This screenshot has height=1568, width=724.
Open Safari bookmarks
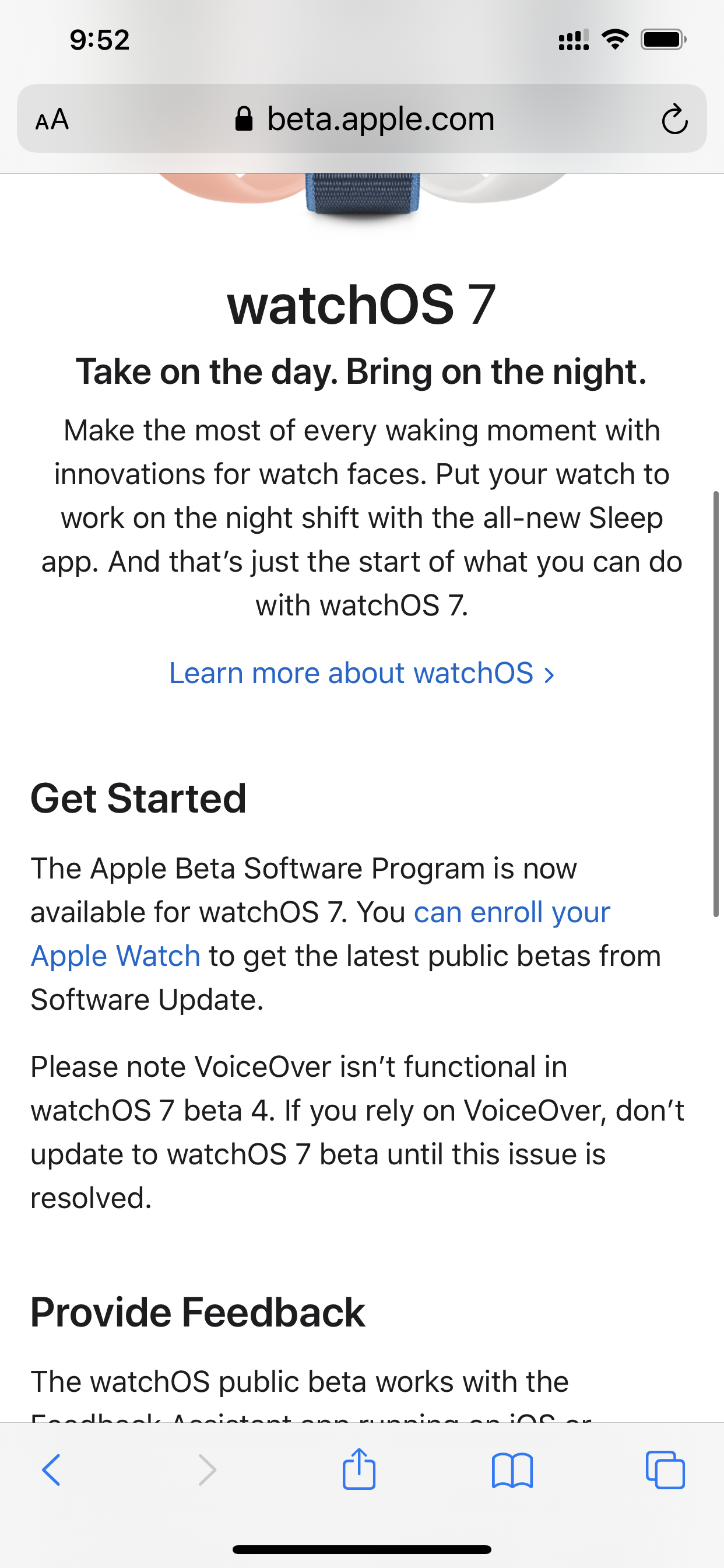(512, 1471)
